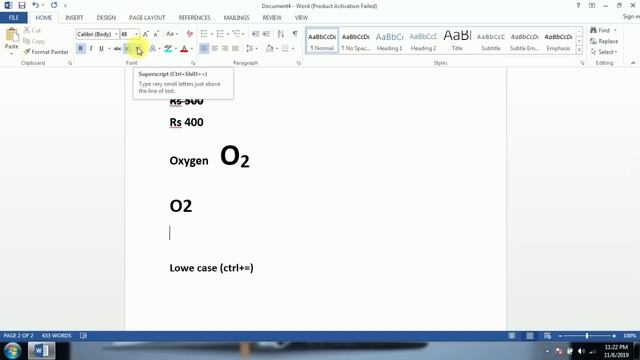Switch to REFERENCES tab
Image resolution: width=640 pixels, height=360 pixels.
coord(194,18)
